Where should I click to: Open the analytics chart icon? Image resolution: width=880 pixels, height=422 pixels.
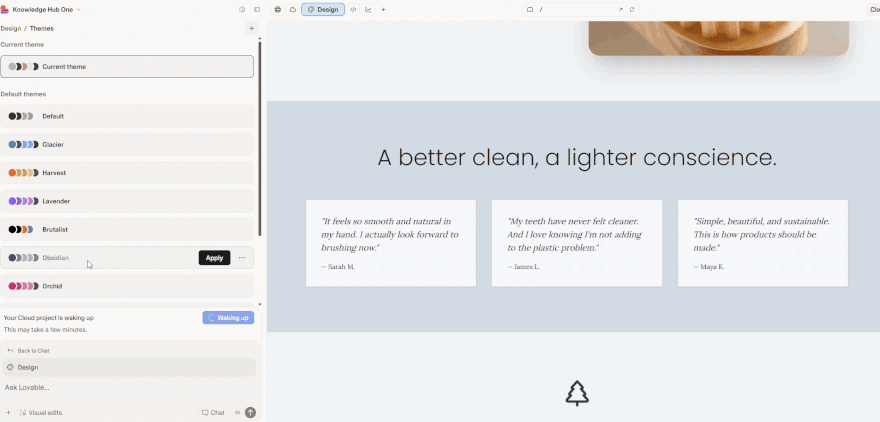(368, 9)
